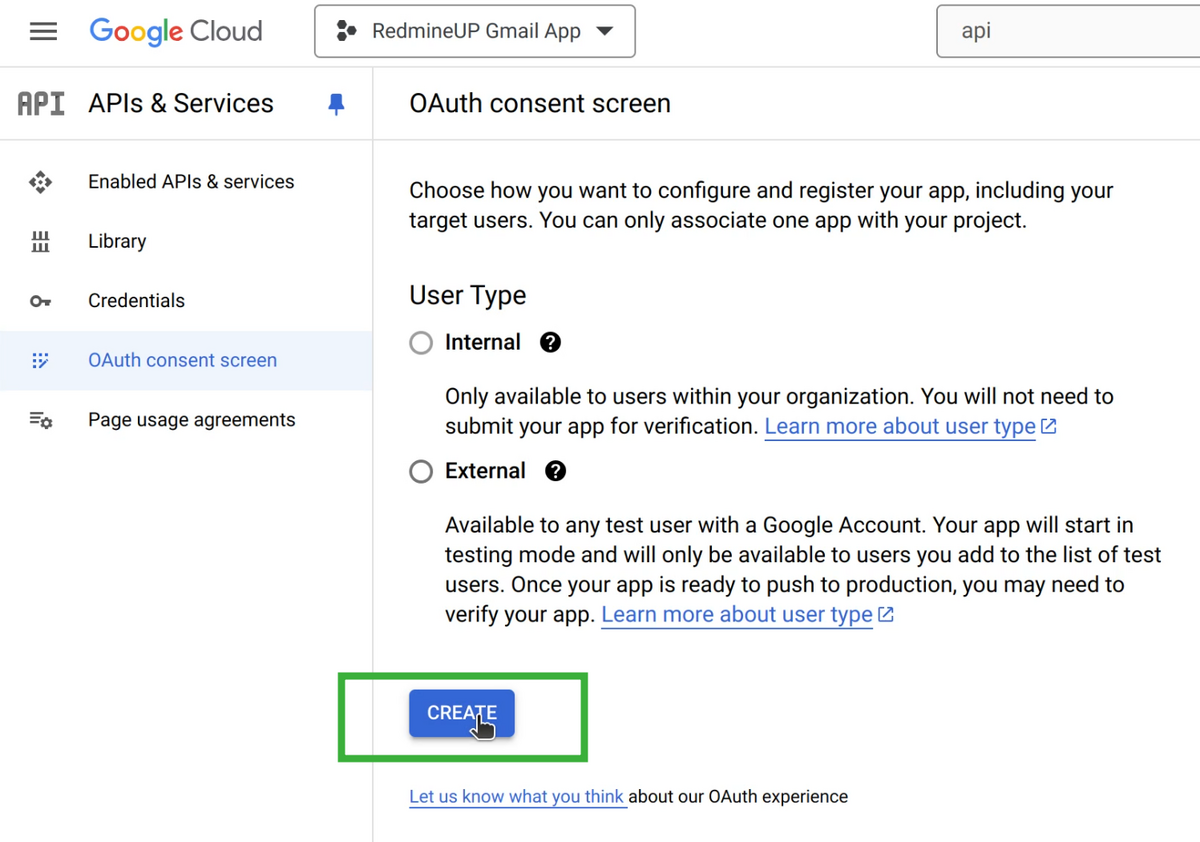This screenshot has width=1200, height=842.
Task: Click the api search field
Action: click(1070, 31)
